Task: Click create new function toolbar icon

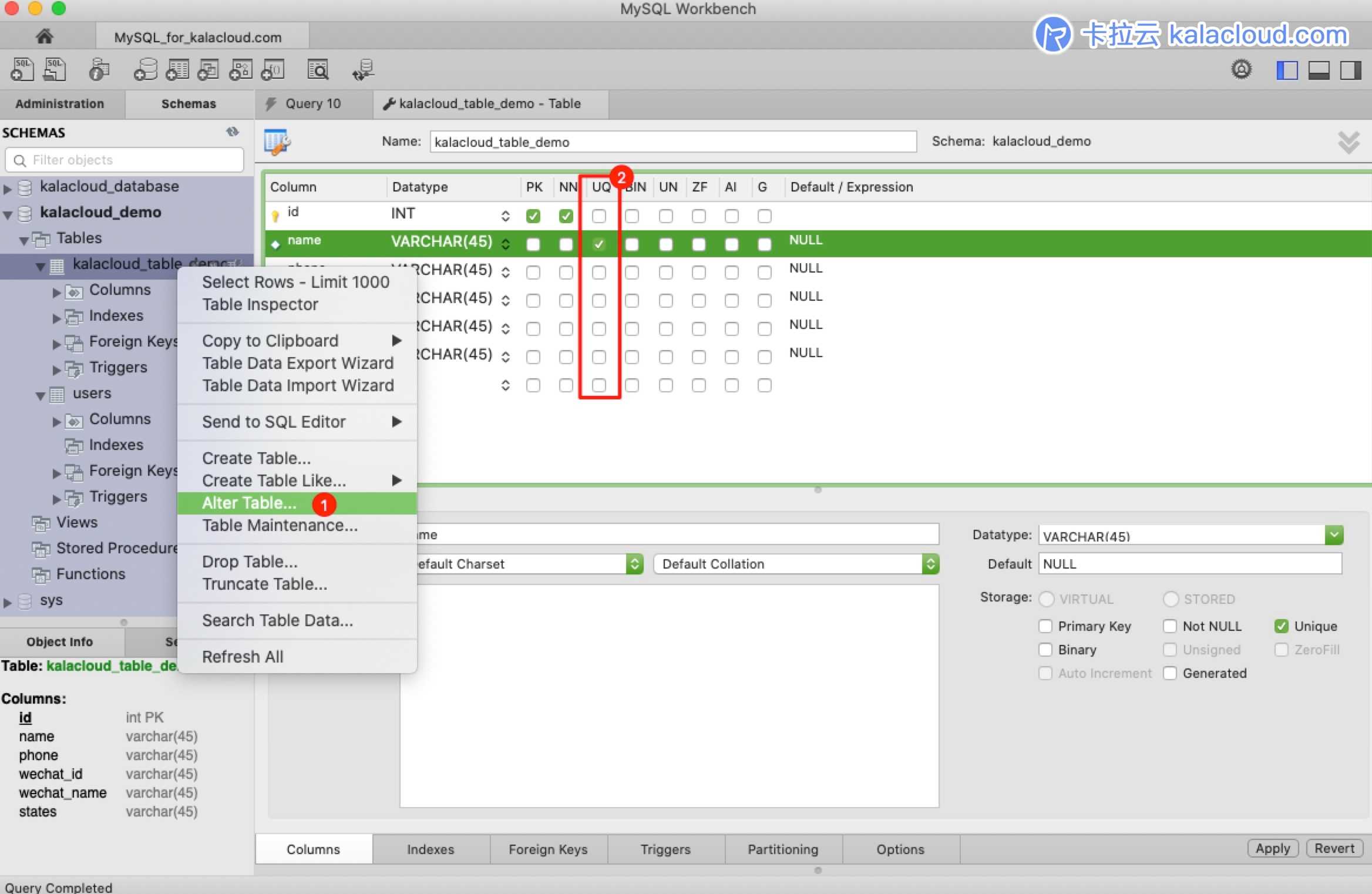Action: click(x=273, y=70)
